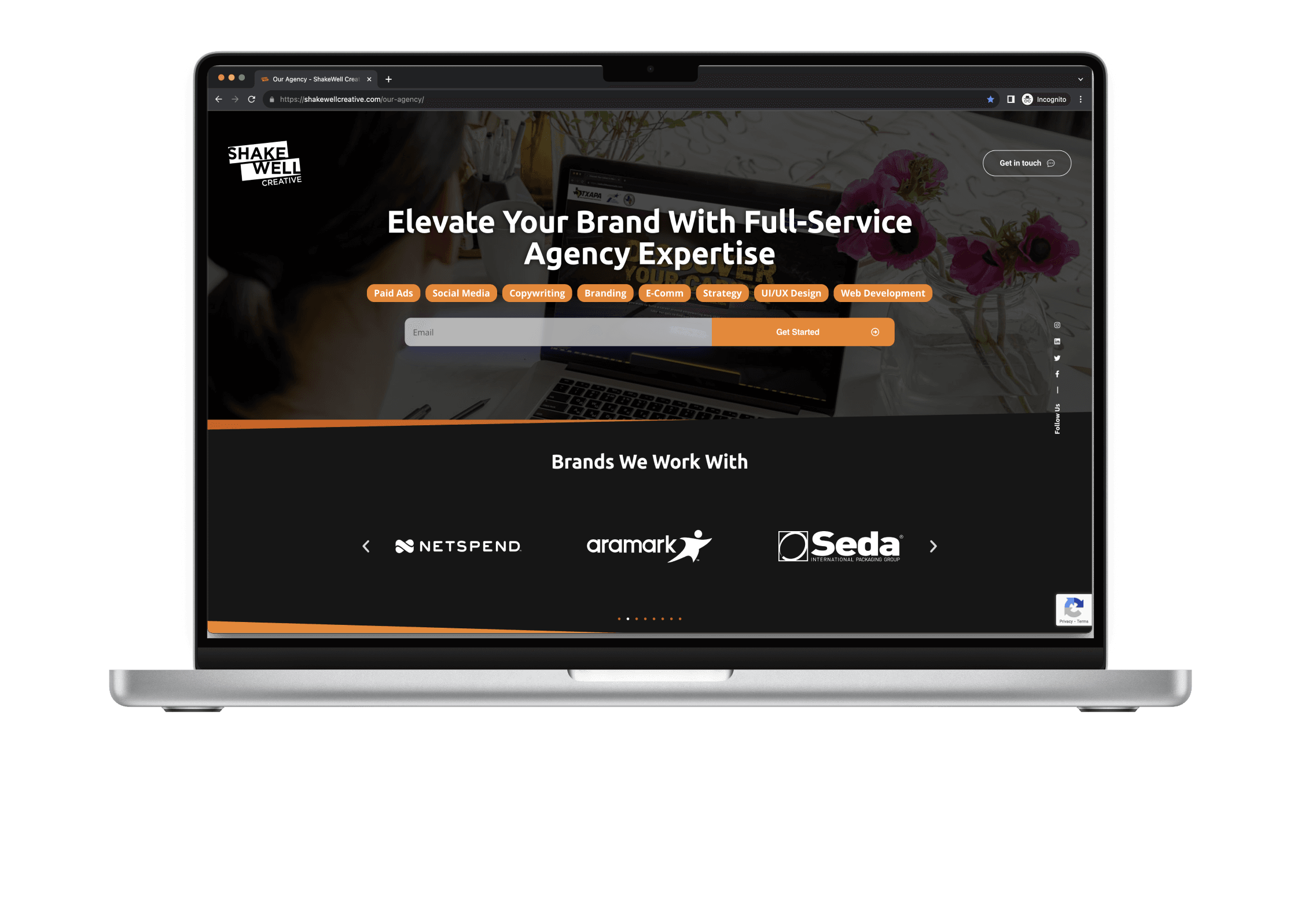Image resolution: width=1301 pixels, height=924 pixels.
Task: Navigate to next brands carousel slide
Action: click(x=931, y=546)
